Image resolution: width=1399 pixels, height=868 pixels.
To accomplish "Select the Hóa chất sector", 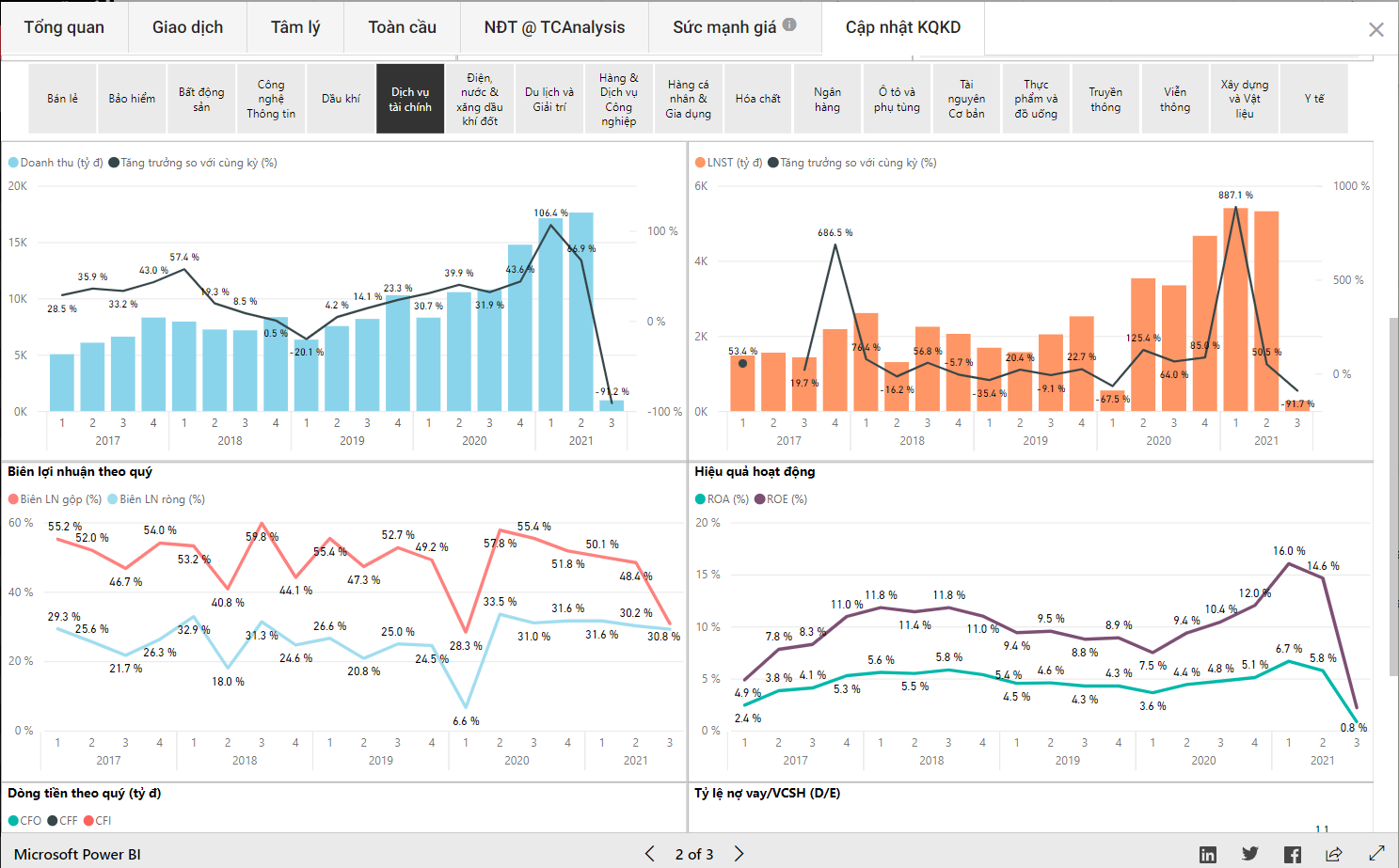I will [758, 99].
